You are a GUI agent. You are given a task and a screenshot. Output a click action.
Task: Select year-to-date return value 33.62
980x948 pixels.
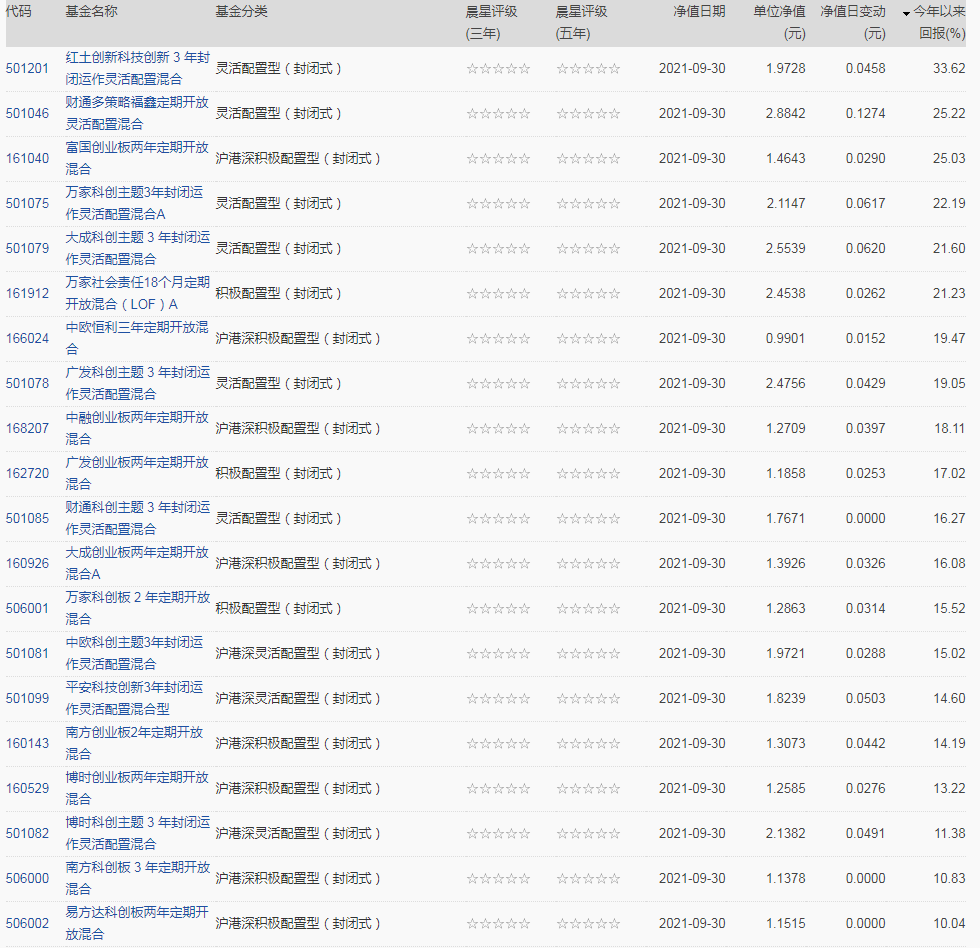(949, 69)
